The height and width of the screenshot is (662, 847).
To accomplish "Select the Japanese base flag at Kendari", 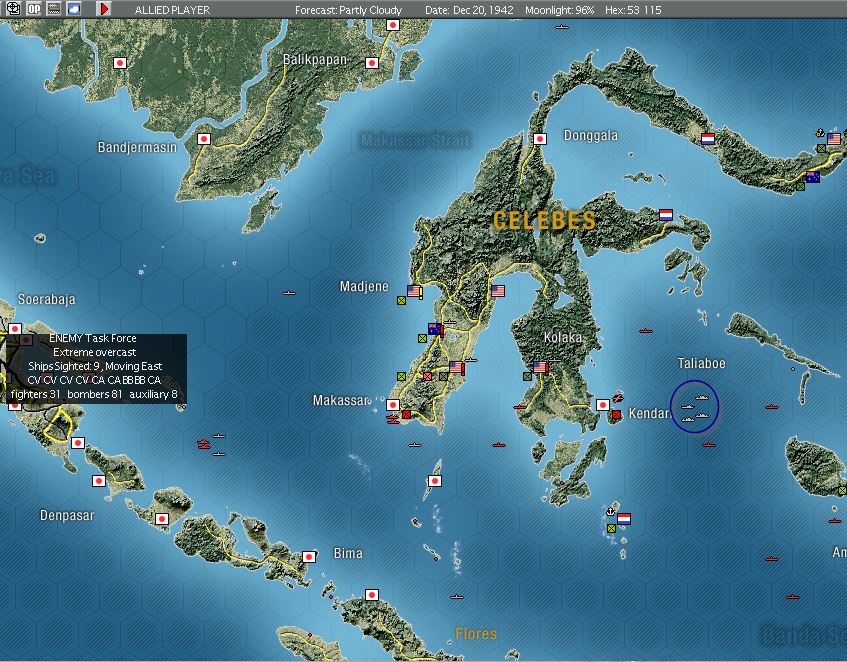I will (603, 405).
